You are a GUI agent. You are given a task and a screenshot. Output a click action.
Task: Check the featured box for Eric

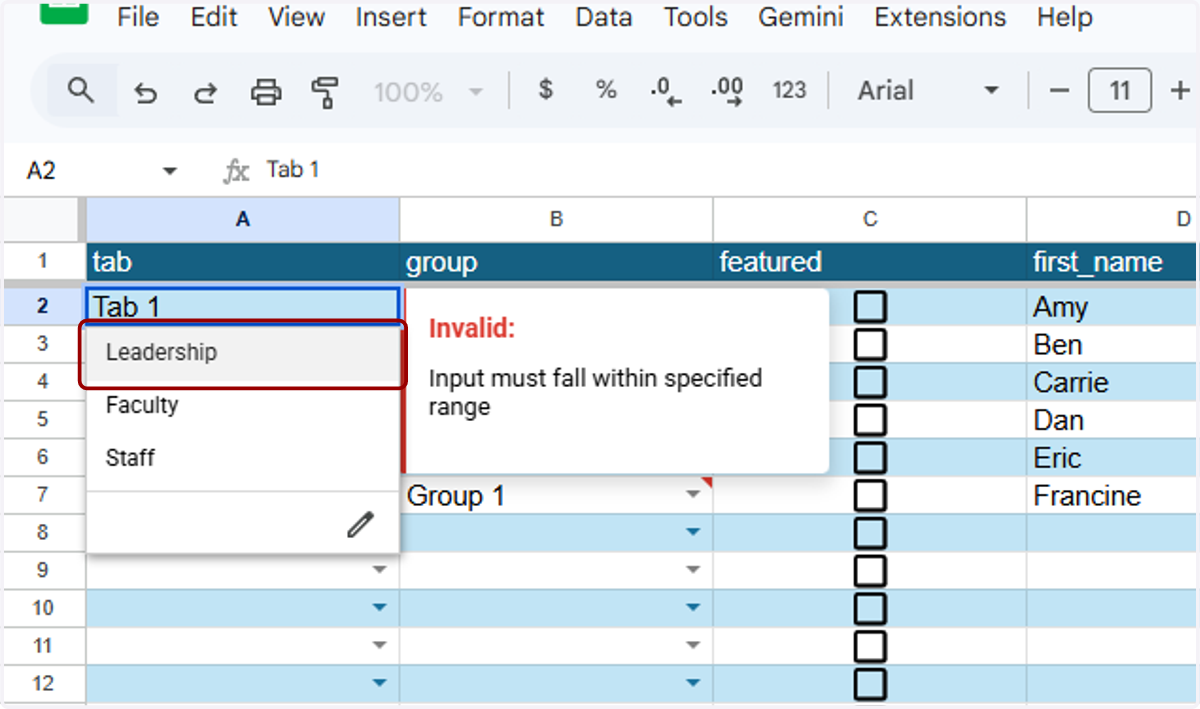870,458
